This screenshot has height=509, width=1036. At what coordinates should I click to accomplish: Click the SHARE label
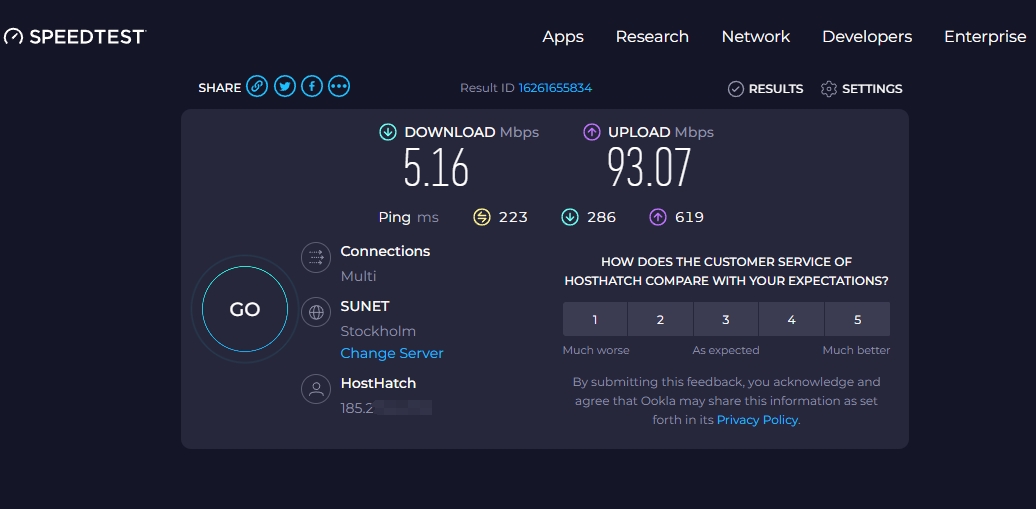(x=219, y=88)
